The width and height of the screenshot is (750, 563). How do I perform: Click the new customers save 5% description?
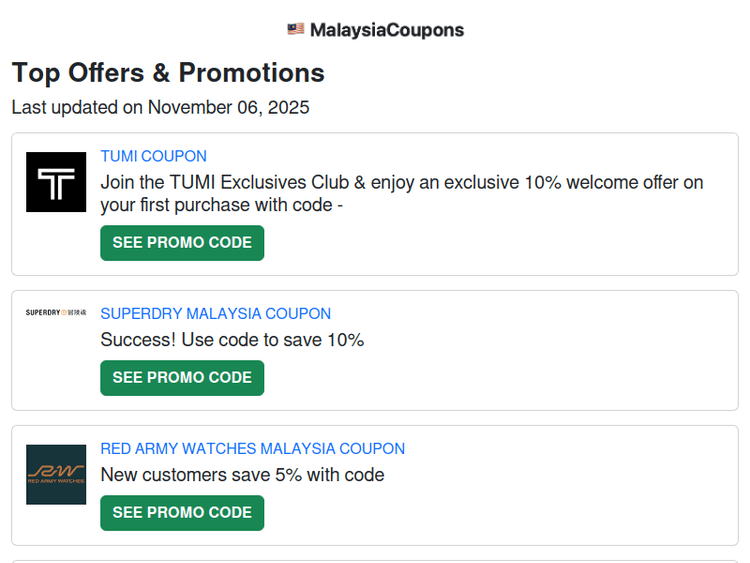click(x=242, y=475)
